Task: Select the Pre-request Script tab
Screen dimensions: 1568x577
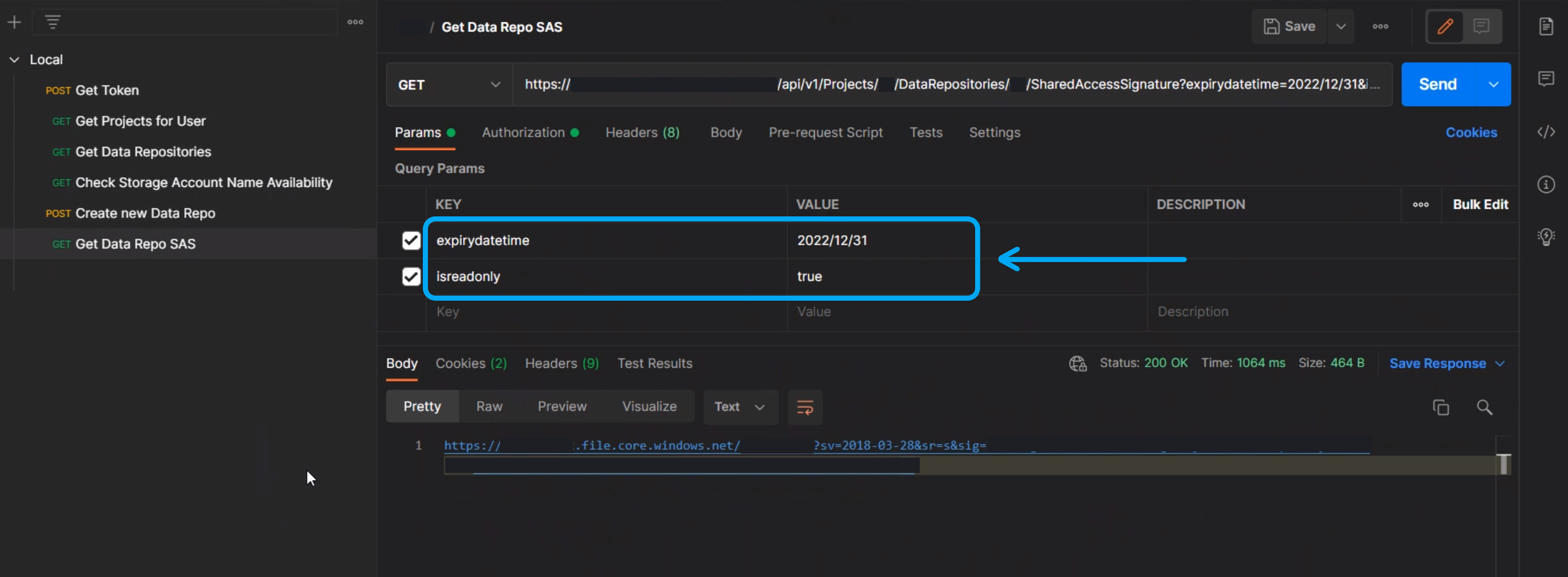Action: point(826,132)
